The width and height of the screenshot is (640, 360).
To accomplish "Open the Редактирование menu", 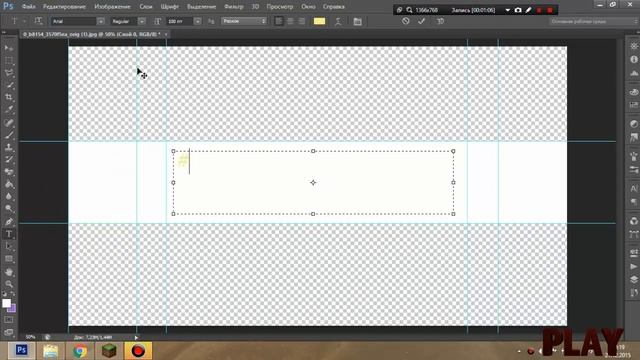I will pos(64,7).
